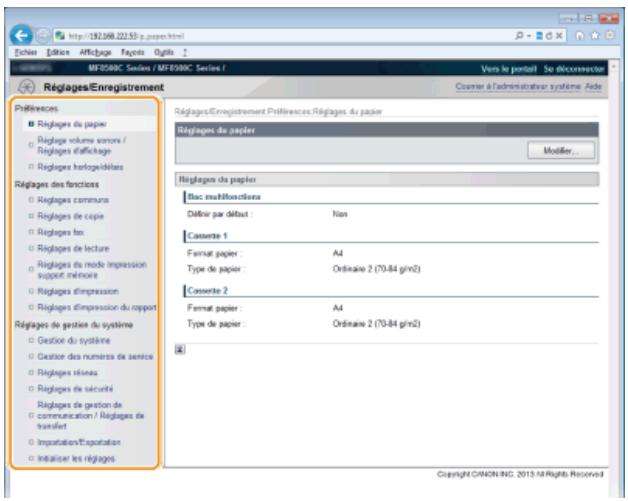628x501 pixels.
Task: Click the Cassette 2 section heading
Action: tap(207, 291)
